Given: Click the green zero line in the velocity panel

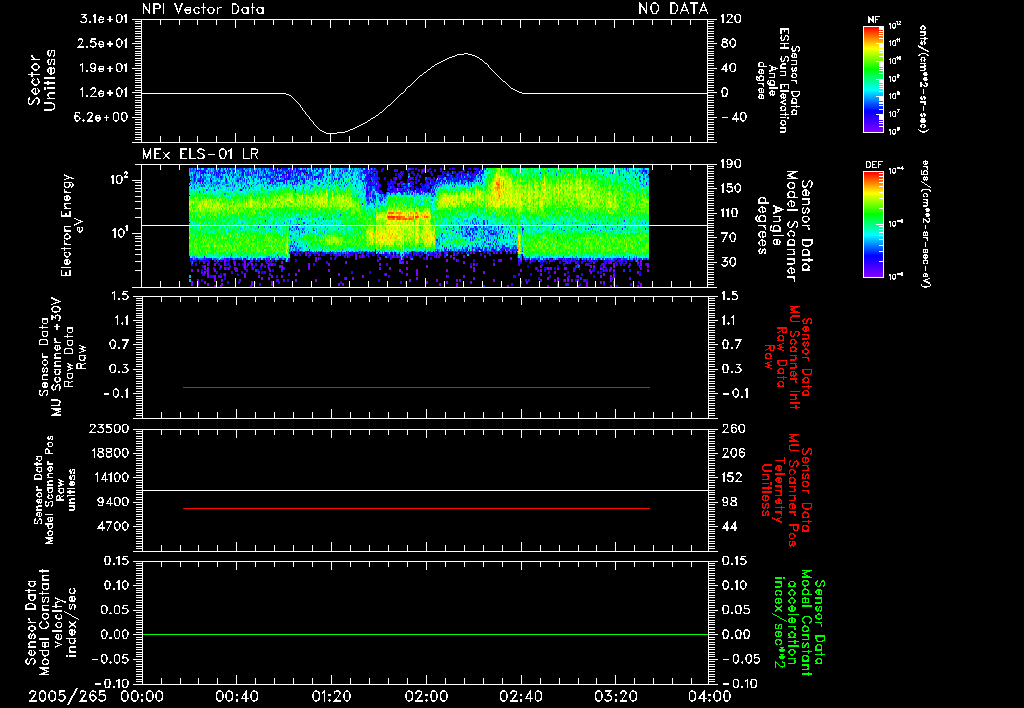Looking at the screenshot, I should coord(425,634).
